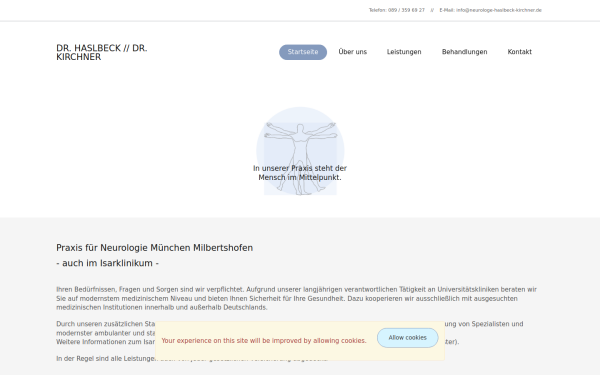Select Behandlungen in the navigation
This screenshot has height=375, width=600.
[x=465, y=52]
